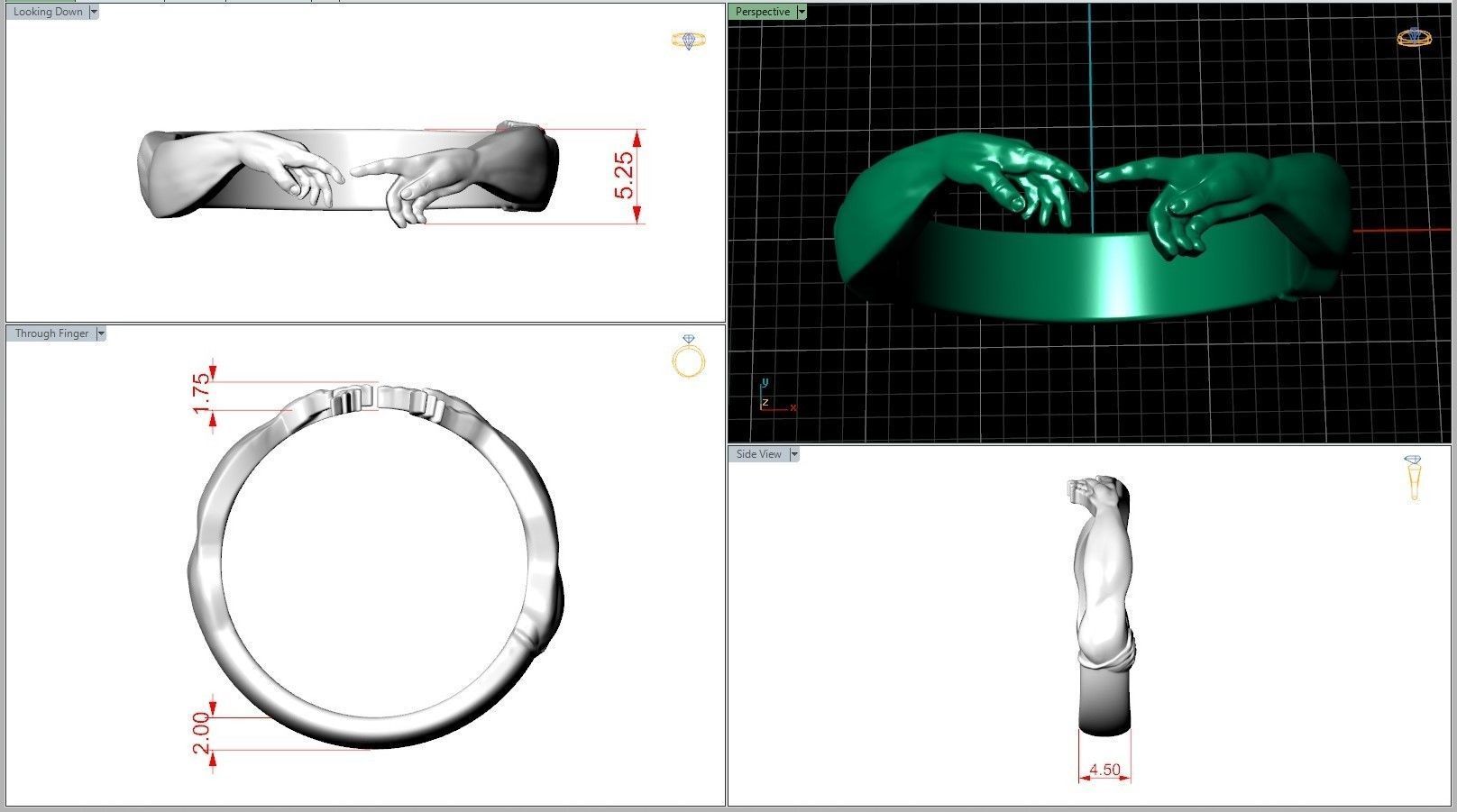Open the Looking Down viewport dropdown arrow
Screen dimensions: 1457x812
(x=94, y=12)
